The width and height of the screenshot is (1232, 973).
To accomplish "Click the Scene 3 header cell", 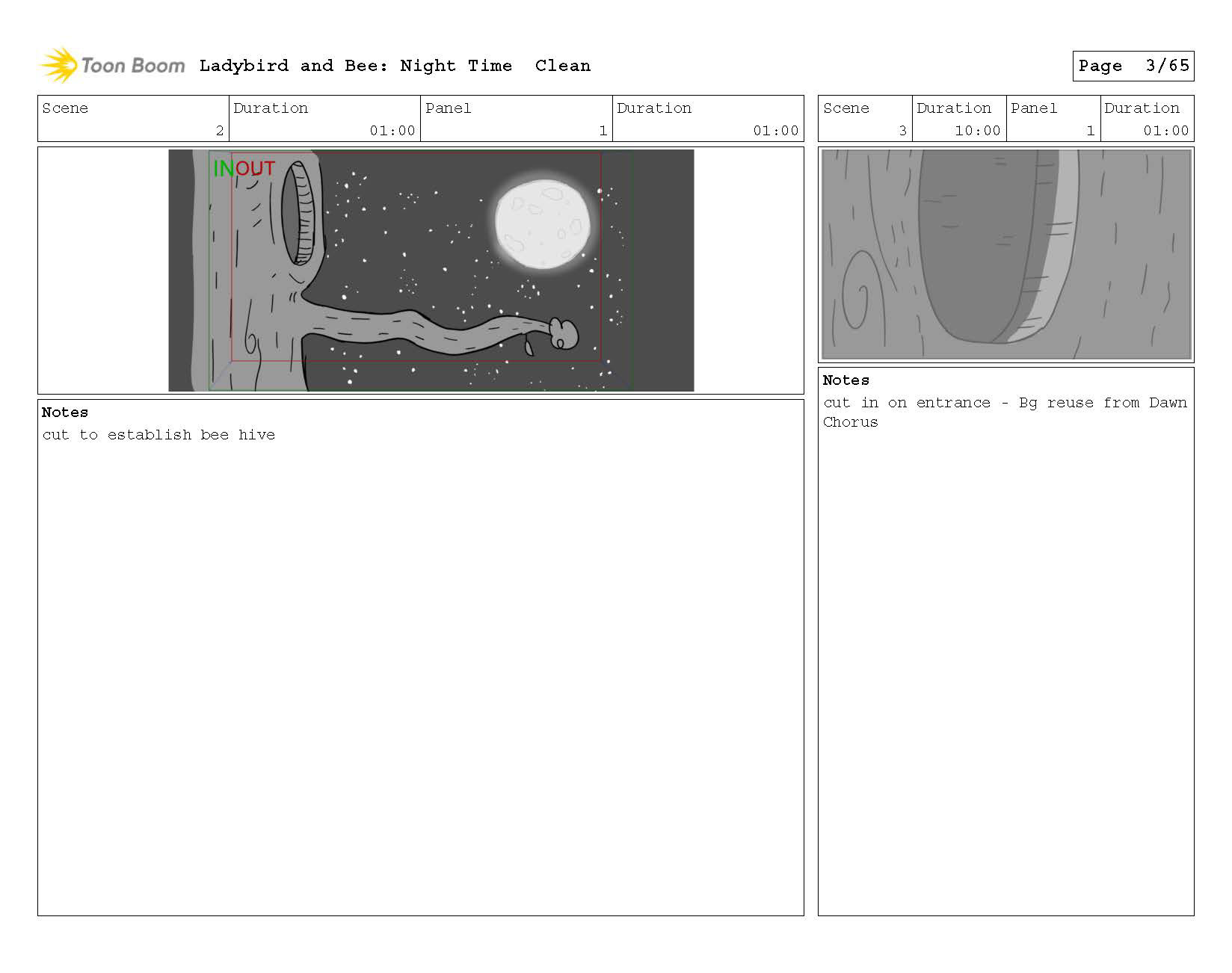I will [865, 118].
